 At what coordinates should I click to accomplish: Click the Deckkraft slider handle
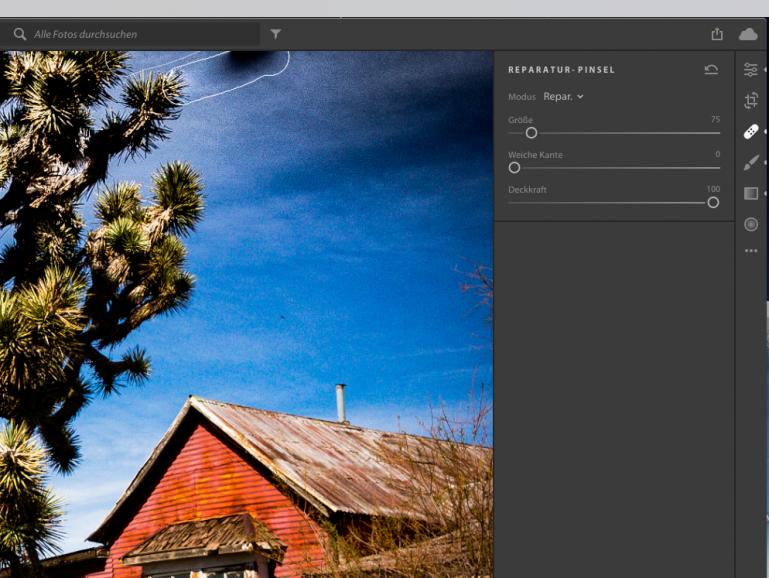pos(713,202)
